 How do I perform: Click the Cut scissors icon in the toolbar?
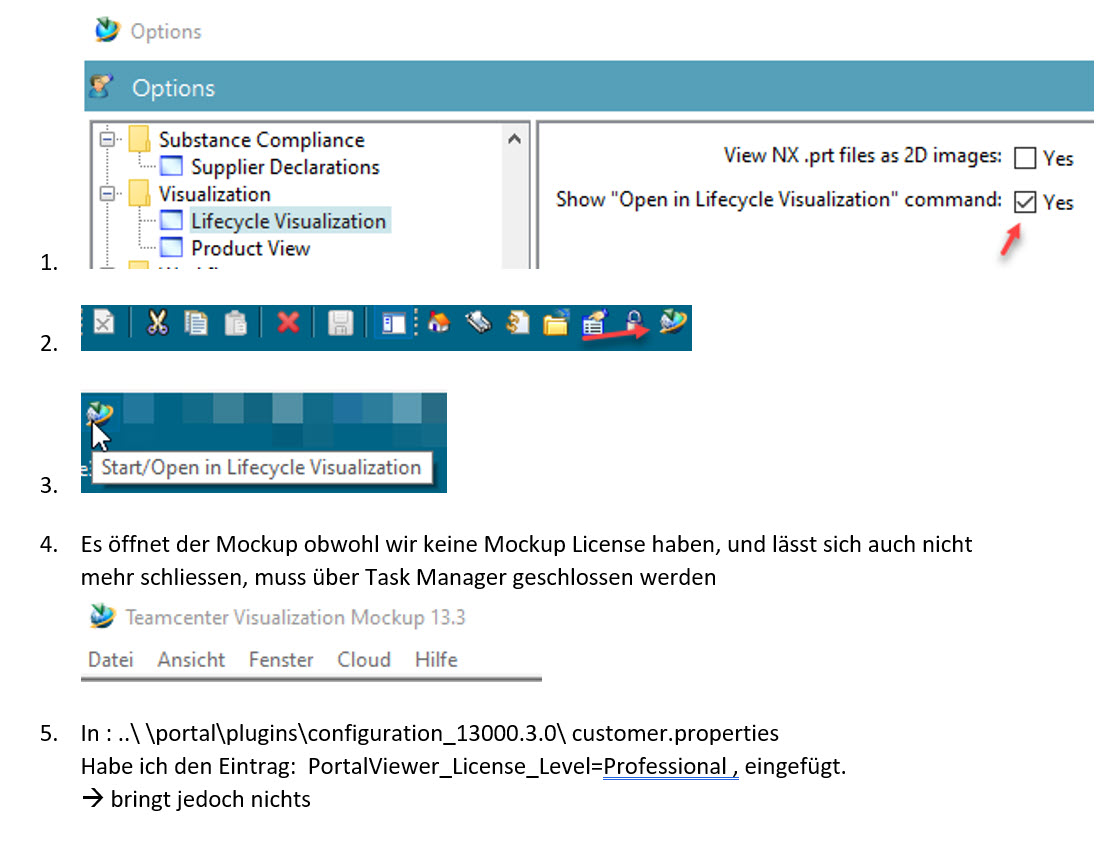click(x=157, y=323)
